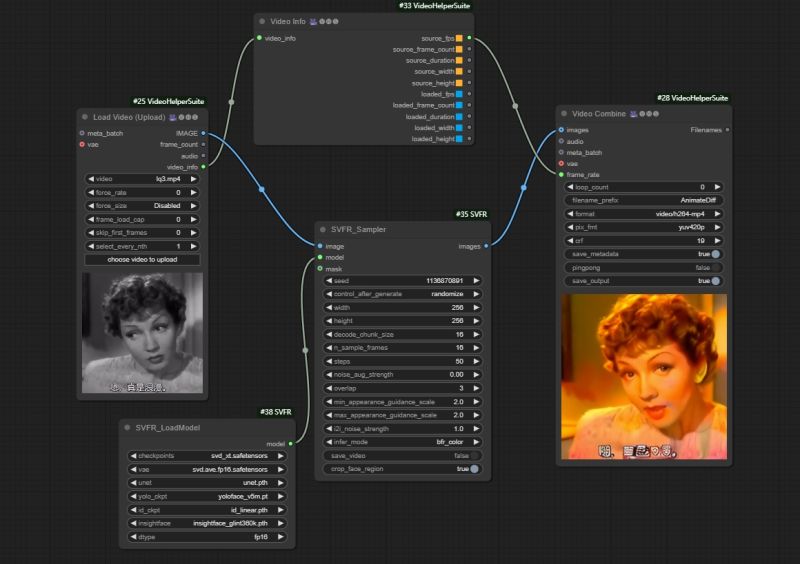This screenshot has width=800, height=564.
Task: Click frame_rate input connector on Video Combine
Action: (x=561, y=175)
